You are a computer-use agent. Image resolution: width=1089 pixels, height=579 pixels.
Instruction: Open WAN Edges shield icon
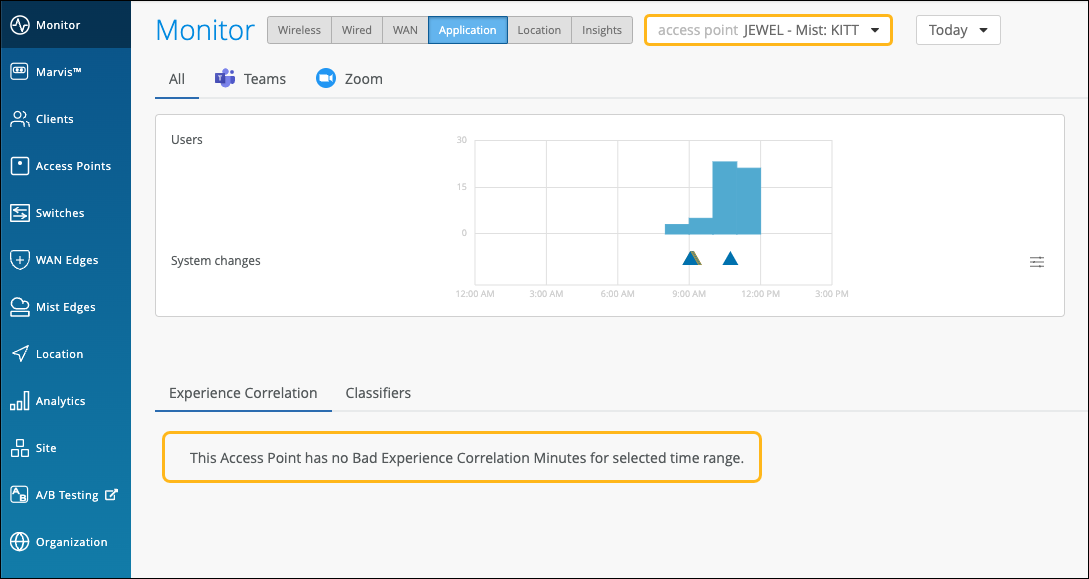[19, 260]
